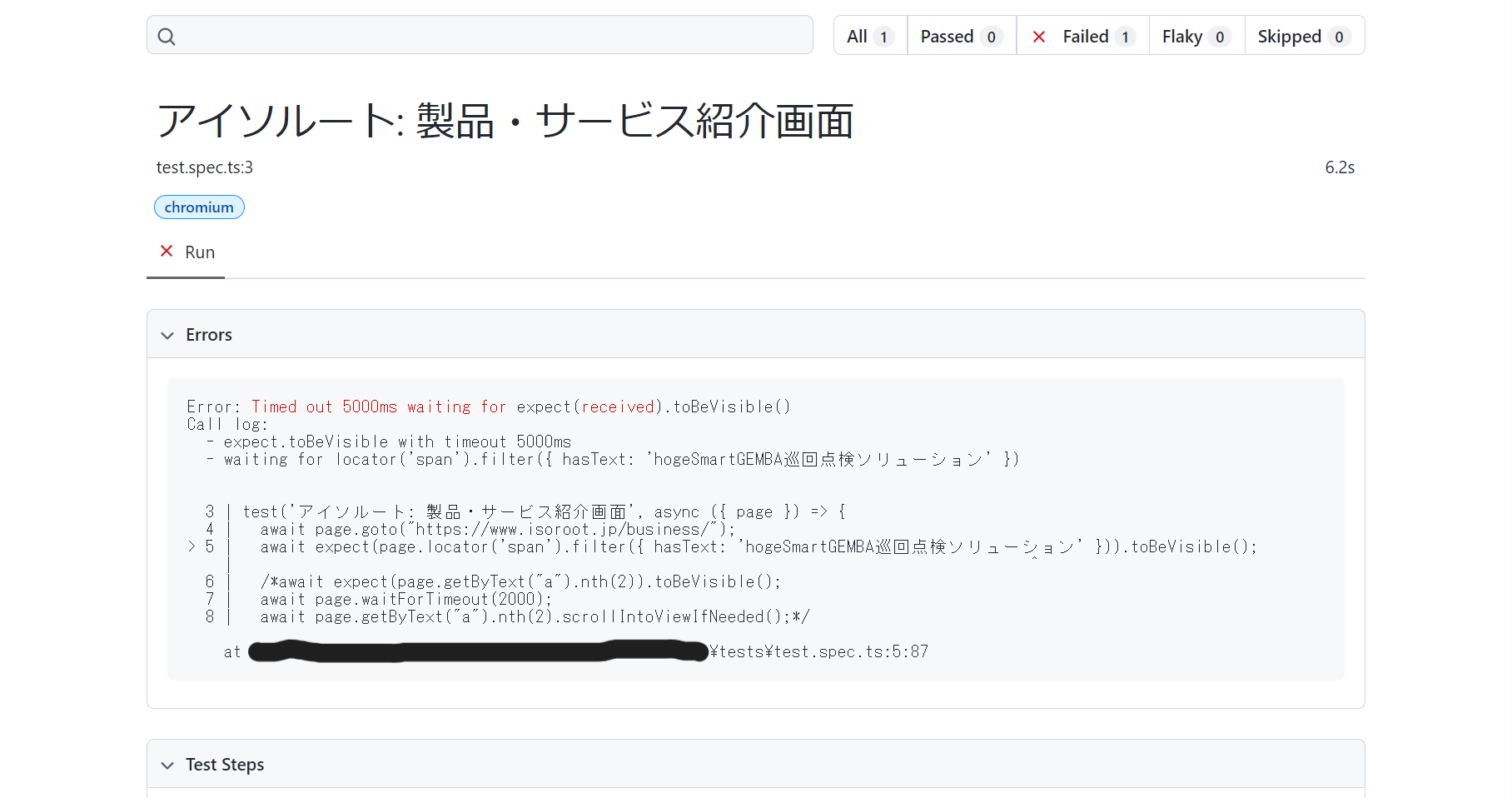Click the chromium project badge
This screenshot has width=1512, height=798.
tap(199, 207)
